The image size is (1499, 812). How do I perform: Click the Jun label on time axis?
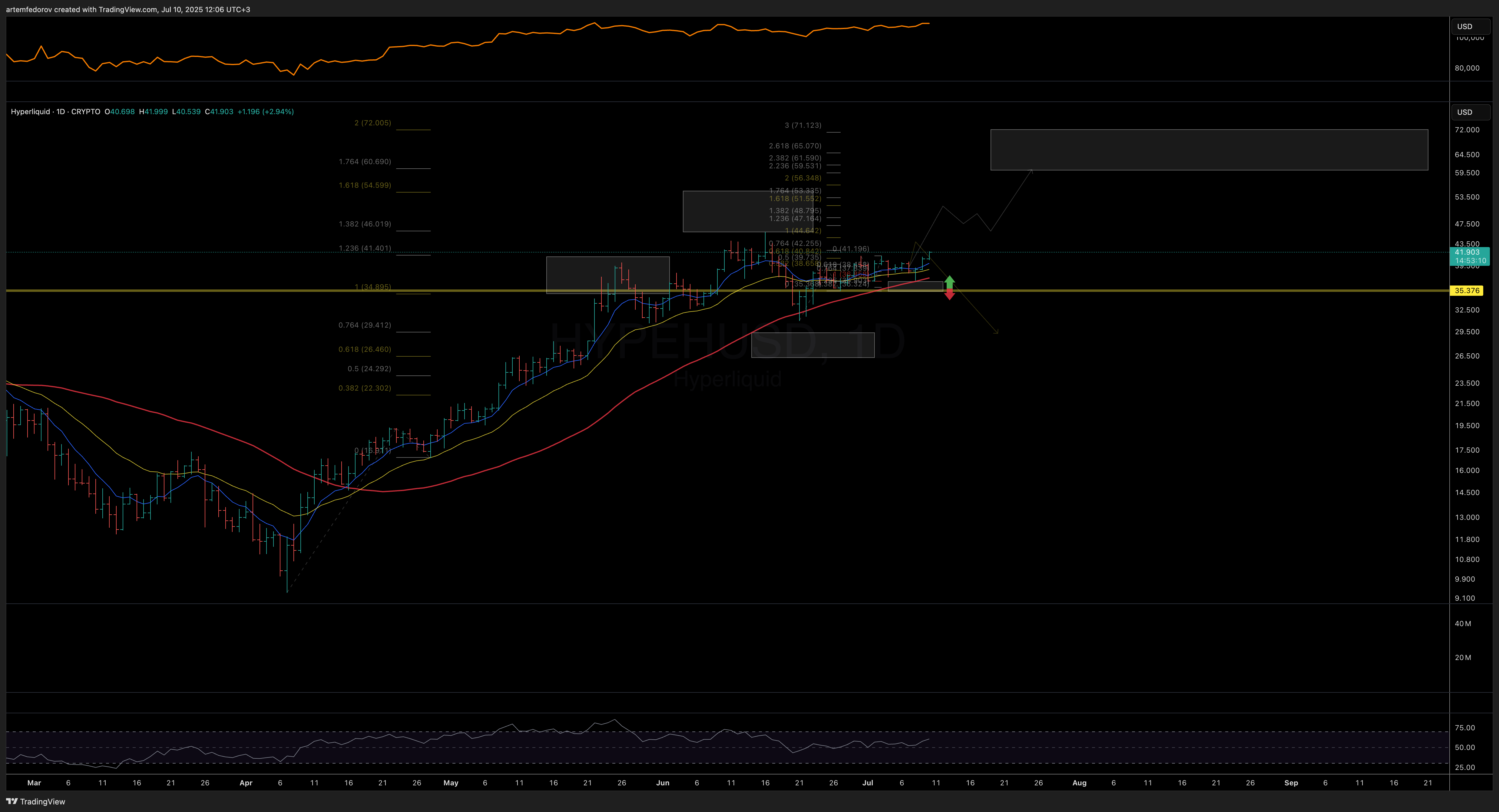pos(663,783)
